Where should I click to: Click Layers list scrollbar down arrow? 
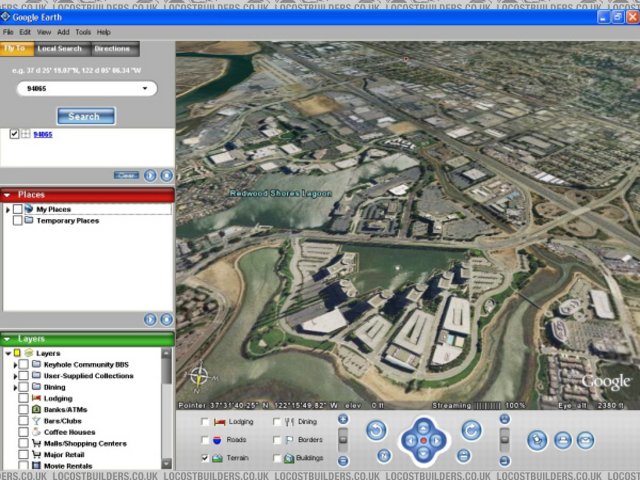(166, 464)
